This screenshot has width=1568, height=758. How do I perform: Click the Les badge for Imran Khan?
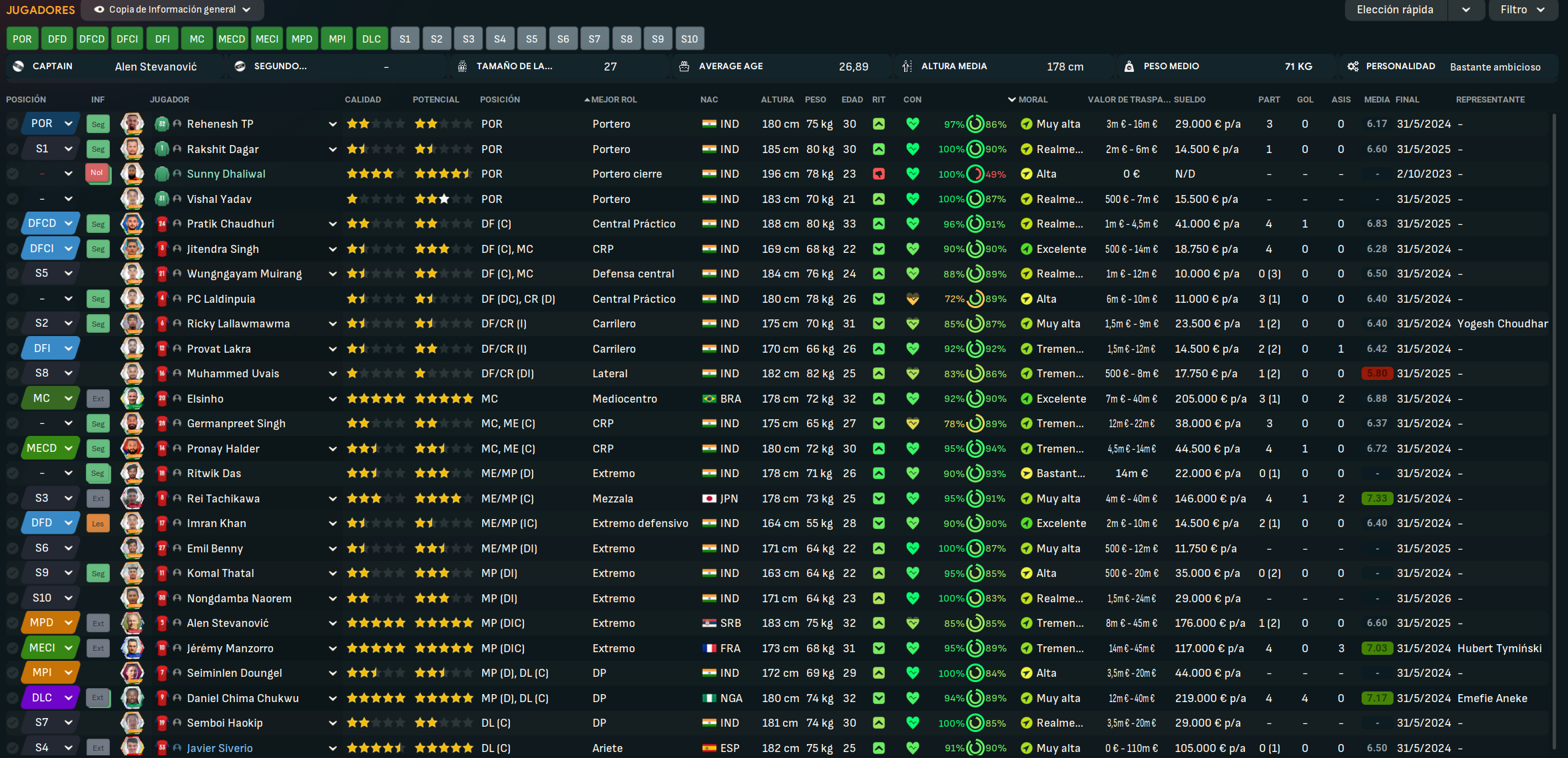(98, 524)
